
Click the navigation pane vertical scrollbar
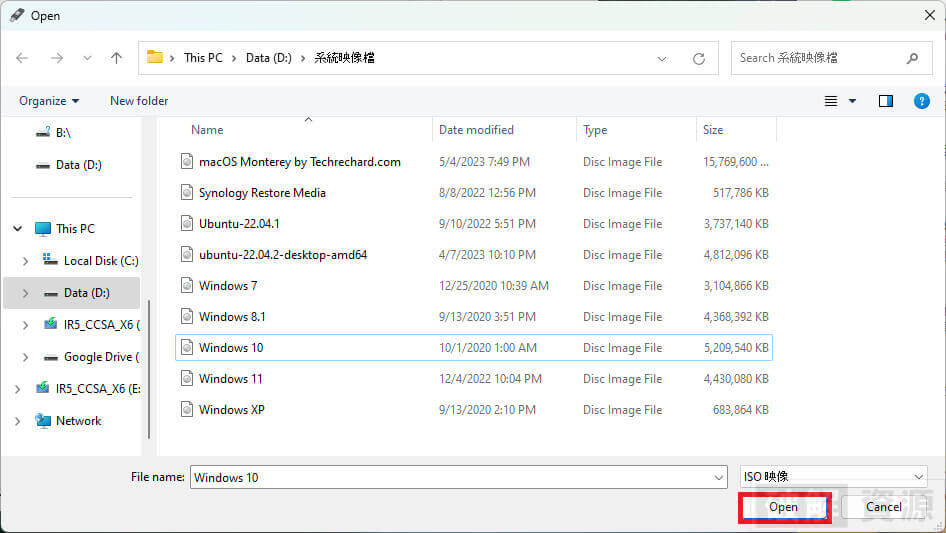149,368
